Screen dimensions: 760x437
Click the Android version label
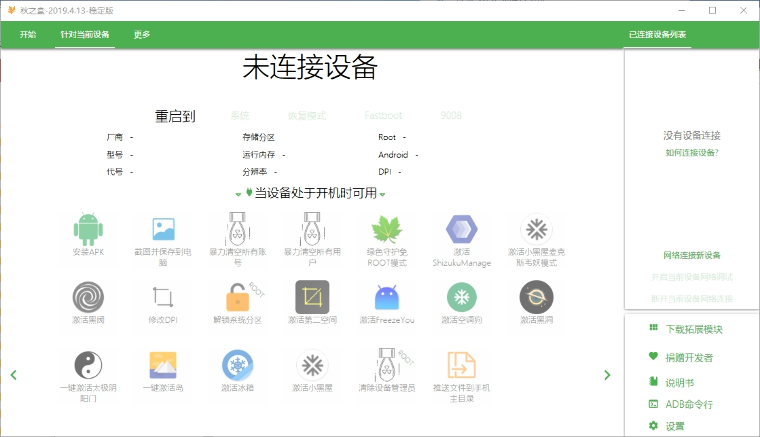pyautogui.click(x=393, y=155)
